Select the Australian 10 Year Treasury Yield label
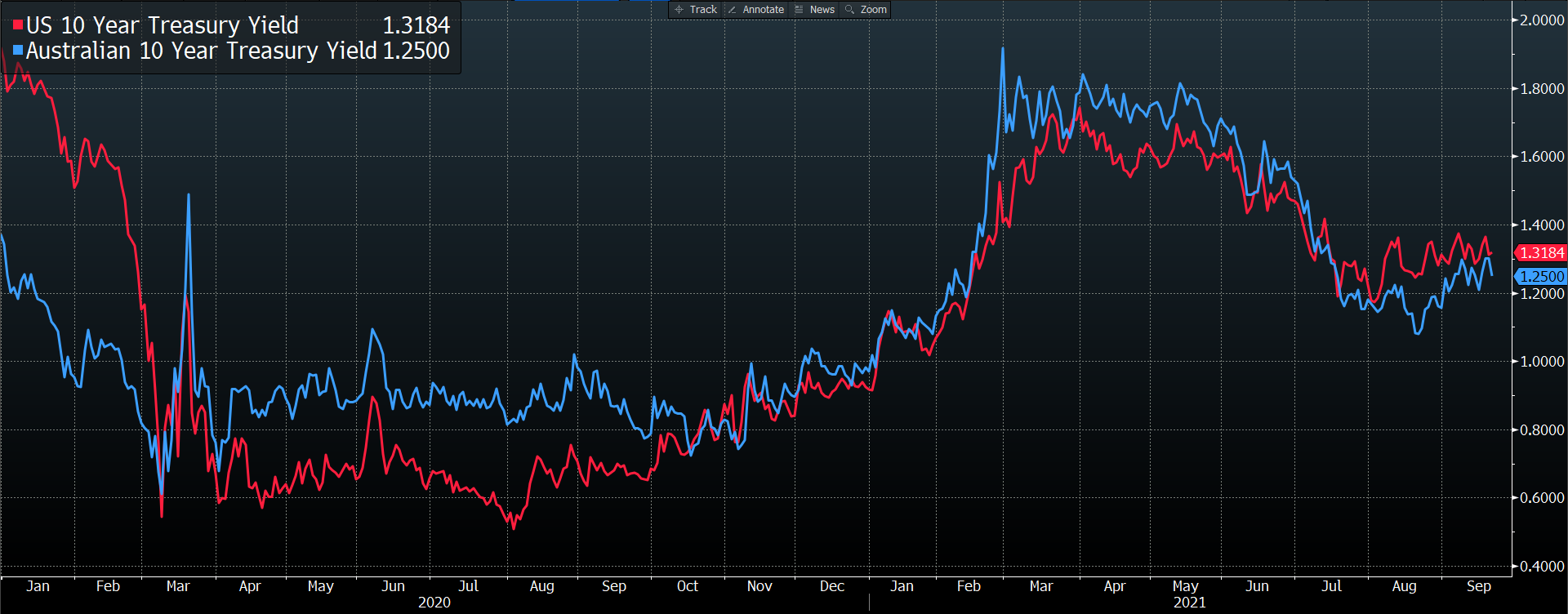 tap(202, 51)
